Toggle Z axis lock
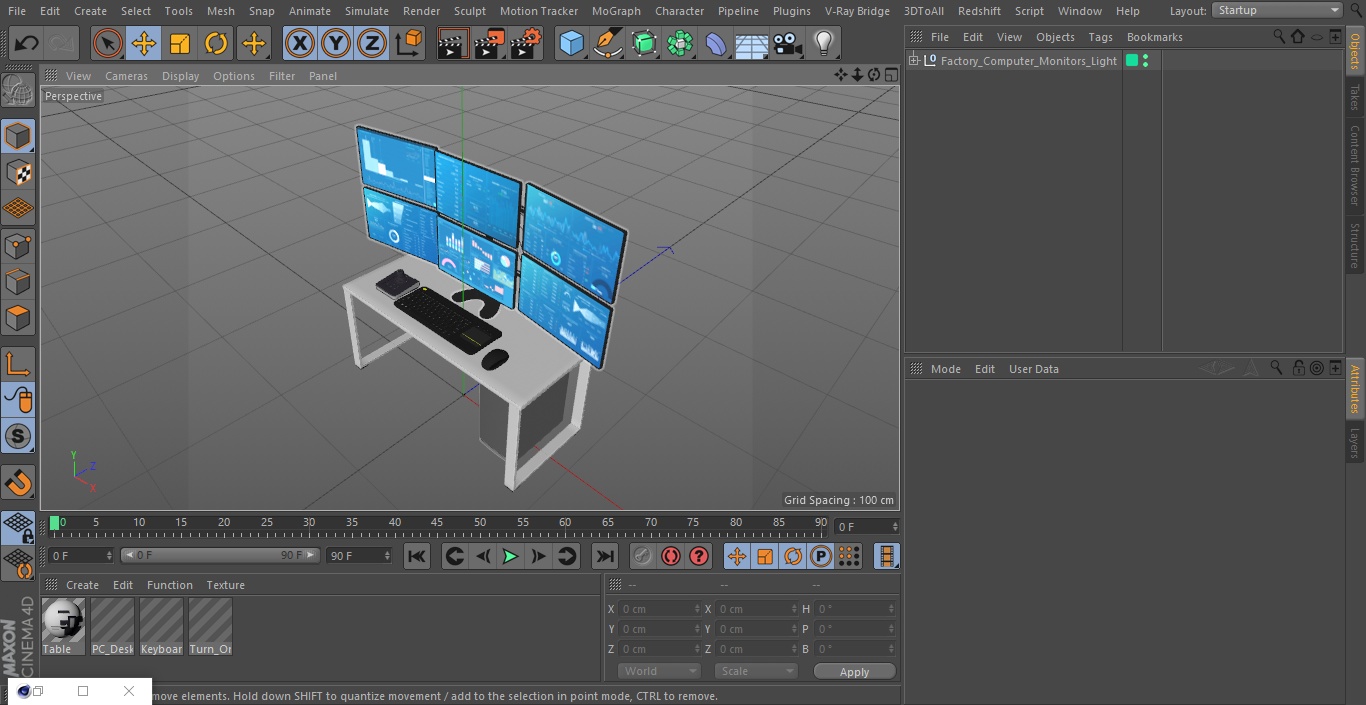This screenshot has height=705, width=1366. coord(372,43)
